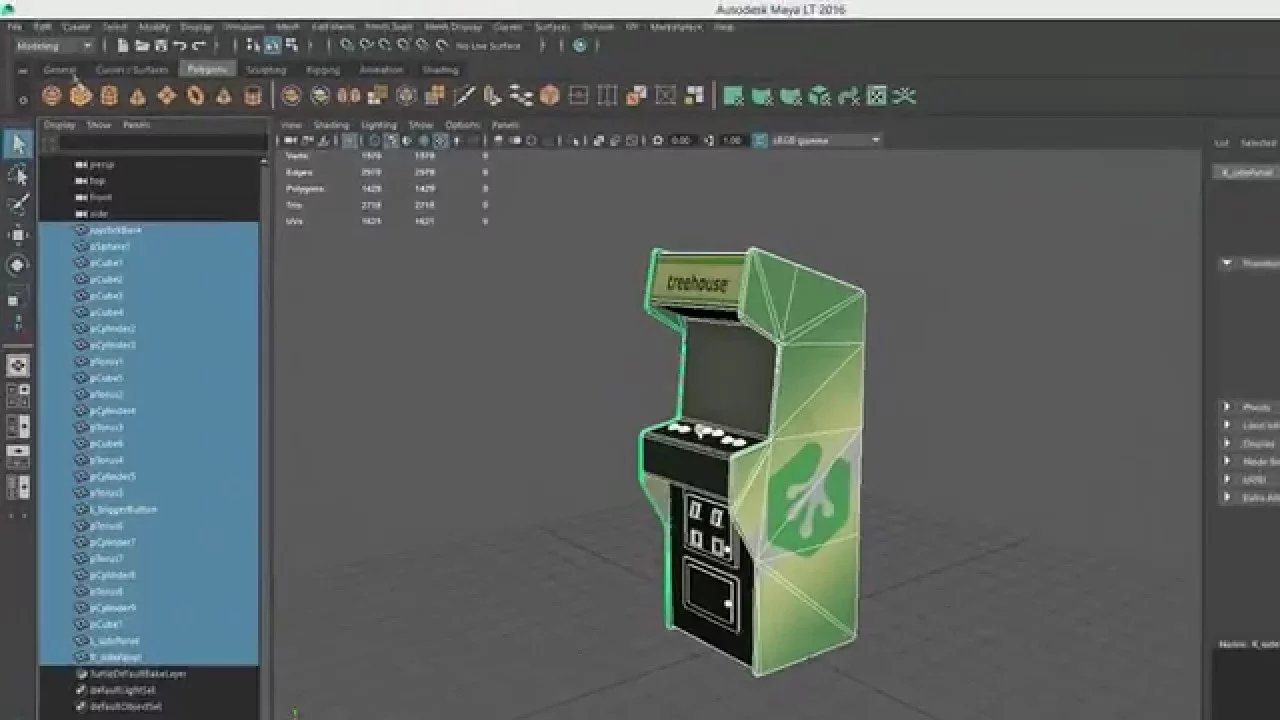Viewport: 1280px width, 720px height.
Task: Enable snap to points magnet
Action: [385, 45]
